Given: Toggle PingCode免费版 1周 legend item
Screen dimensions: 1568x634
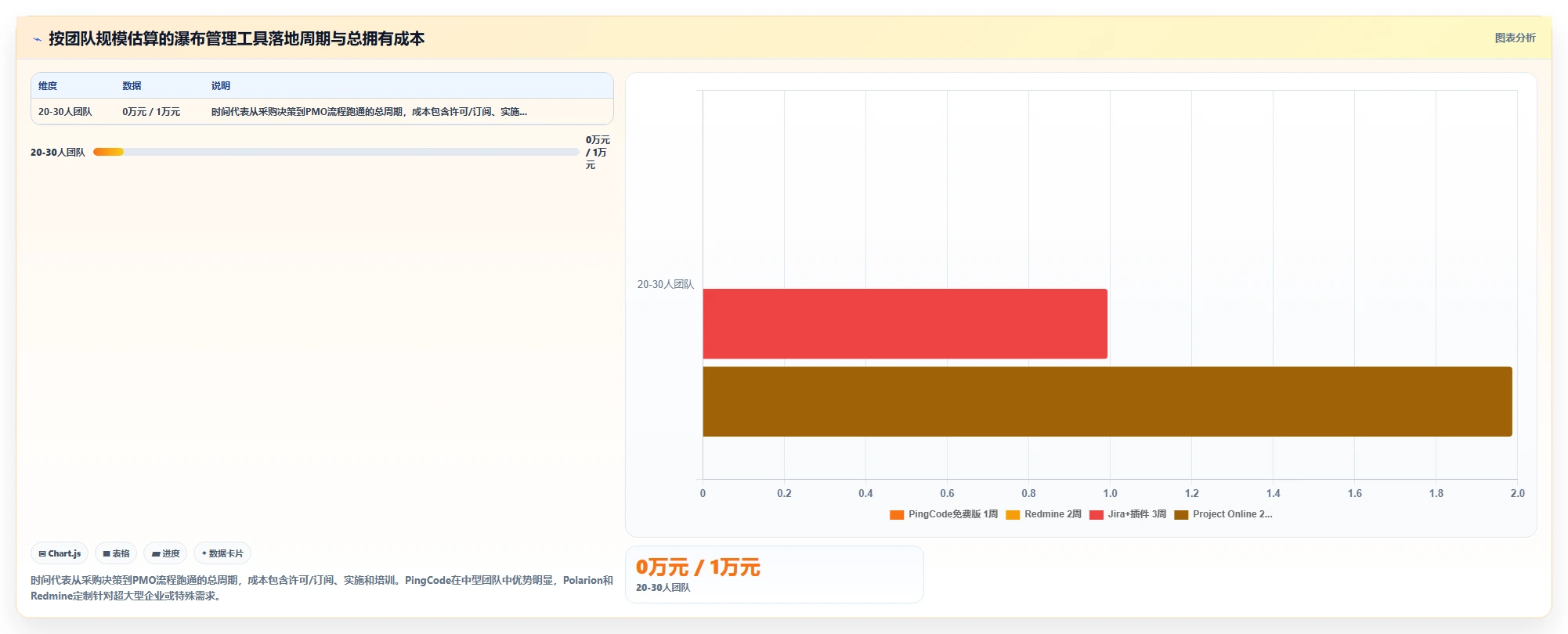Looking at the screenshot, I should pyautogui.click(x=944, y=514).
